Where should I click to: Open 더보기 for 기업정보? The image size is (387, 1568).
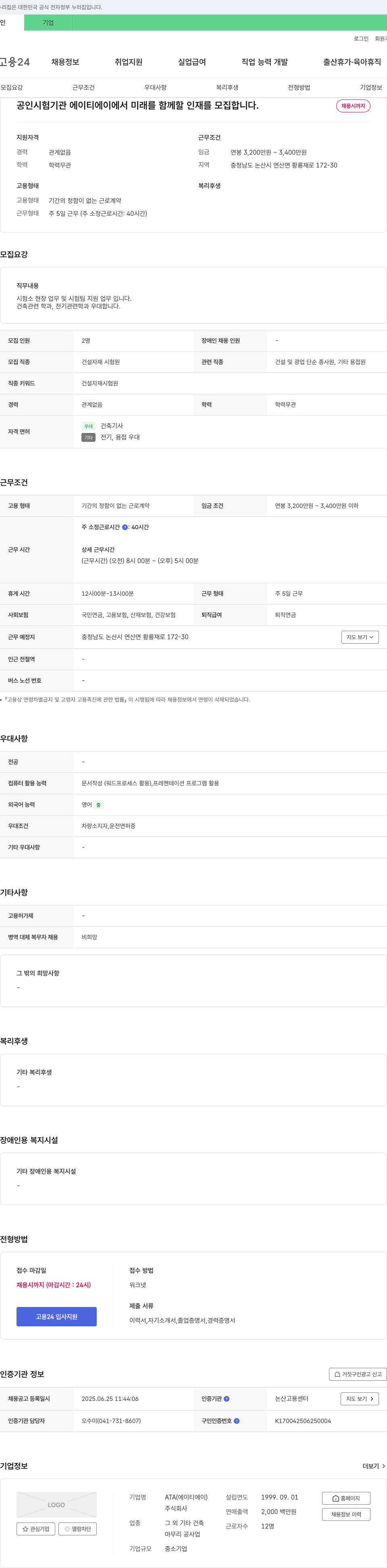pos(374,1466)
